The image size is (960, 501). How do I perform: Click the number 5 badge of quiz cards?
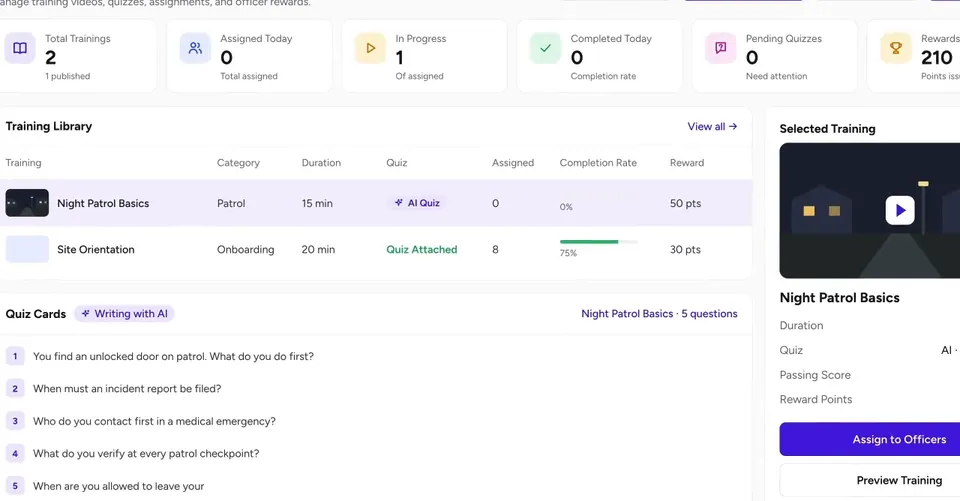[15, 486]
